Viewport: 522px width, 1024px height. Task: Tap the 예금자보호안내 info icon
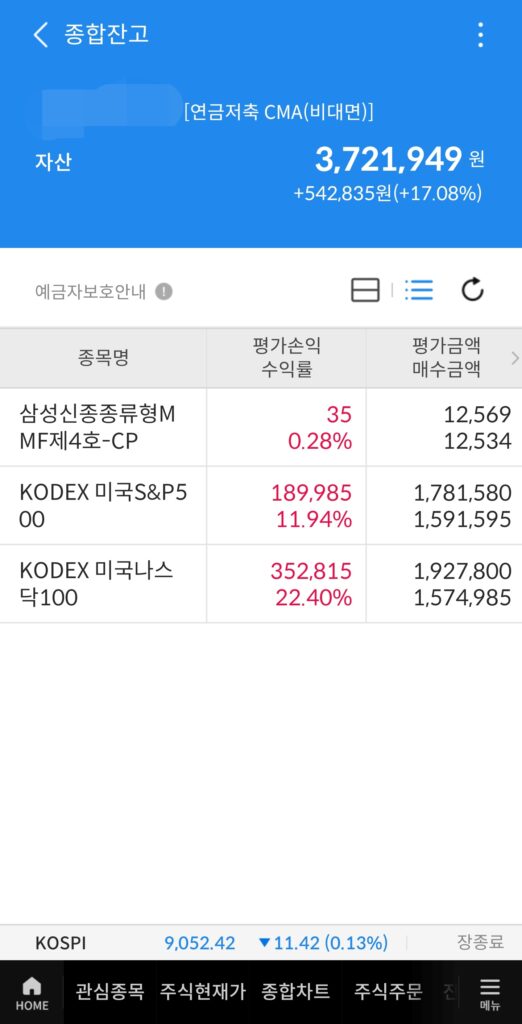click(x=164, y=291)
